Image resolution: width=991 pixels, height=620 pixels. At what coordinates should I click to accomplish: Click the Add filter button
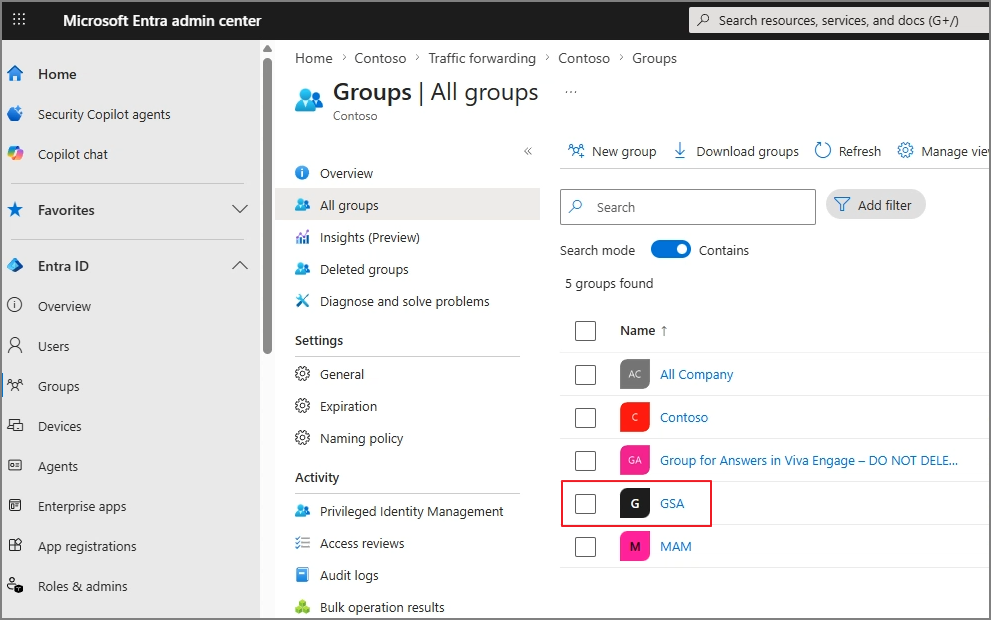pos(875,205)
